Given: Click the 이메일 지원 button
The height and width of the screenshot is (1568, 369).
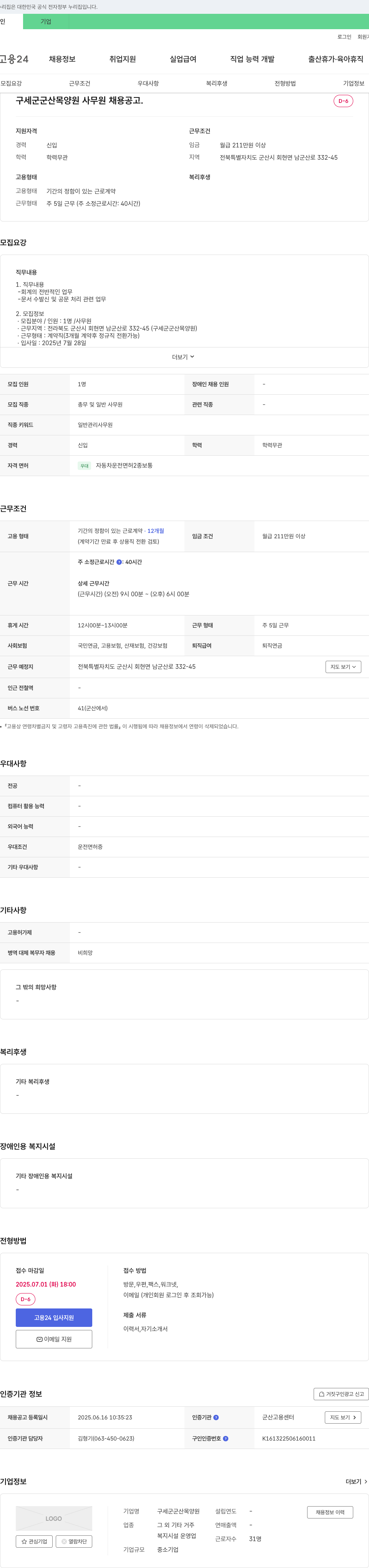Looking at the screenshot, I should [54, 1339].
